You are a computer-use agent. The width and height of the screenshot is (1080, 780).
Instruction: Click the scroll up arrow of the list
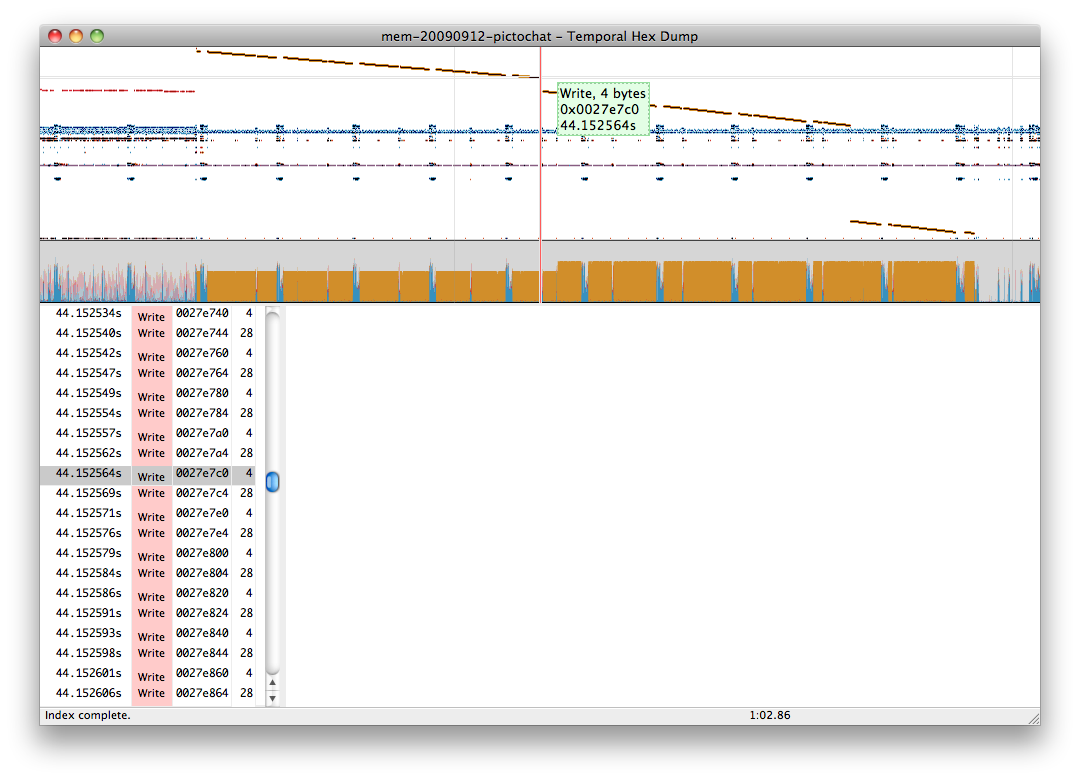pyautogui.click(x=273, y=682)
